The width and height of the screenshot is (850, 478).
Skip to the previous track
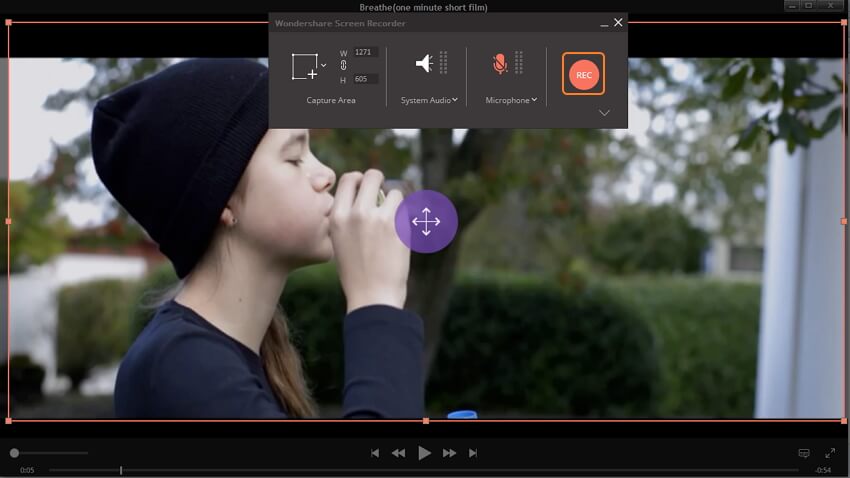375,453
